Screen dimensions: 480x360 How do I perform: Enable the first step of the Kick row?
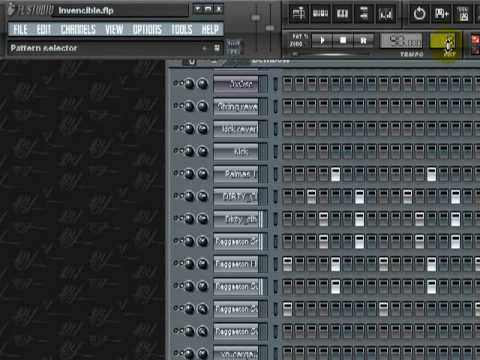(287, 152)
